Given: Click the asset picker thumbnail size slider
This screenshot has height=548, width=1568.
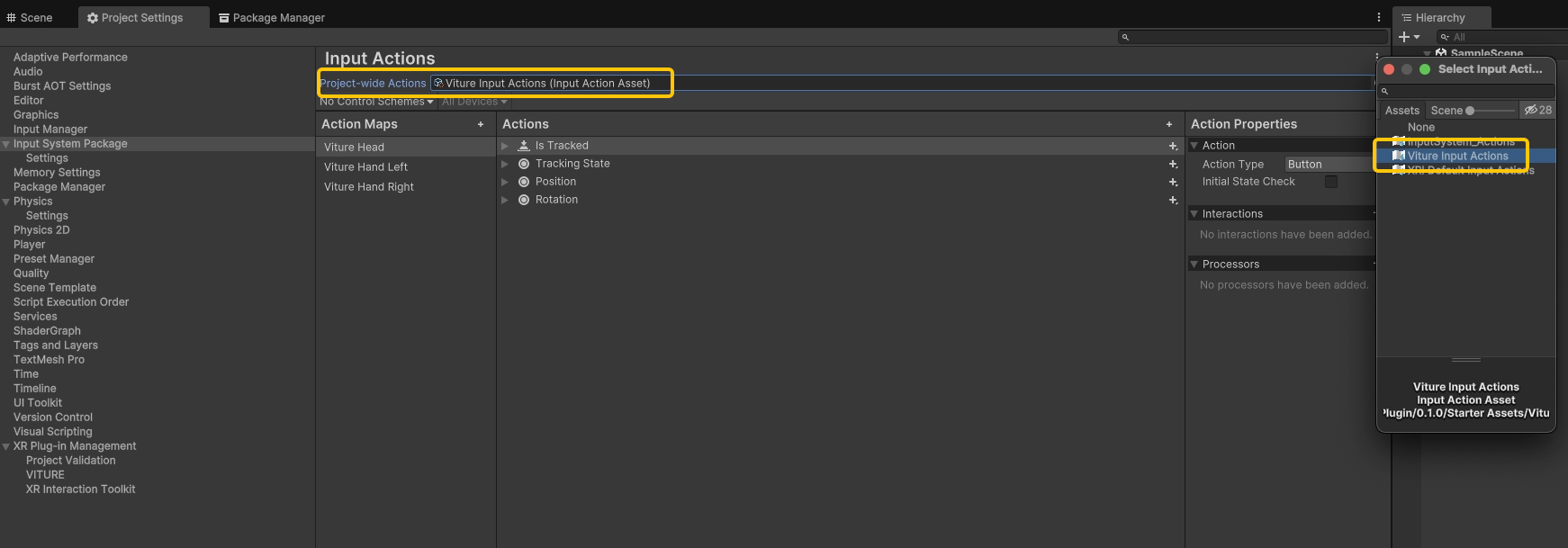Looking at the screenshot, I should click(x=1491, y=111).
